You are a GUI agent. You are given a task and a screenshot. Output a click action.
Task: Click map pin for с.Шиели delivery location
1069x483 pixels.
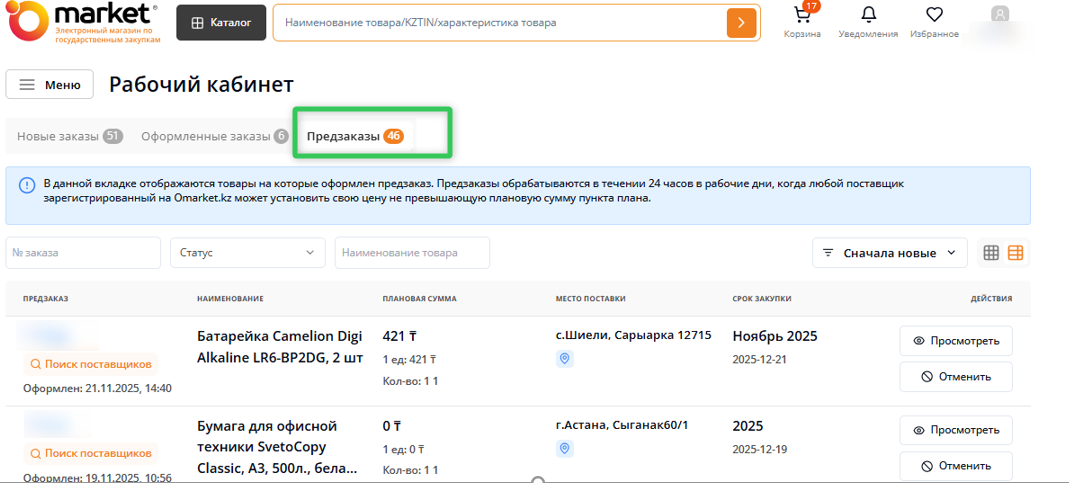click(x=565, y=359)
